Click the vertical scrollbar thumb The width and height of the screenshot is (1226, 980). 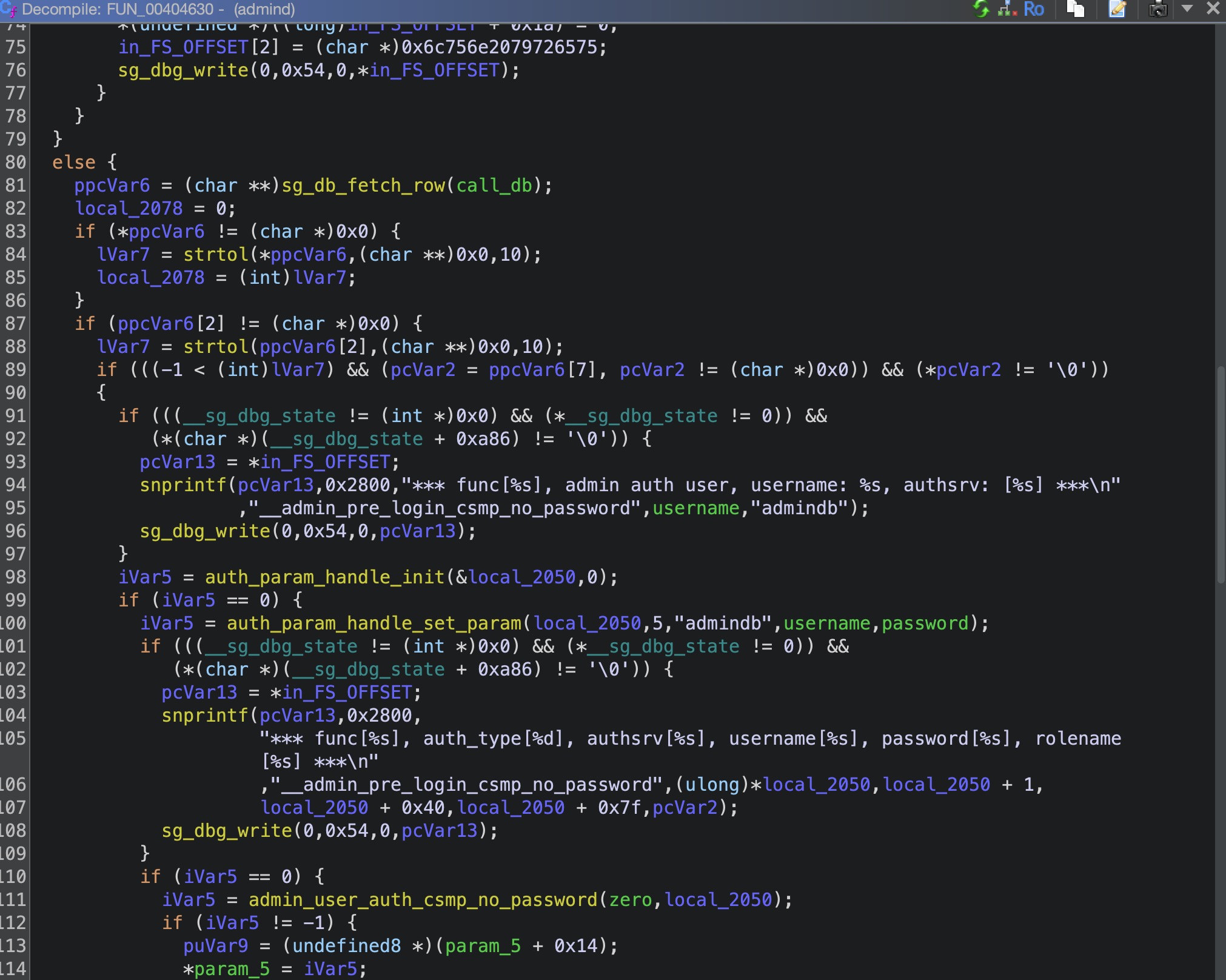(x=1221, y=473)
